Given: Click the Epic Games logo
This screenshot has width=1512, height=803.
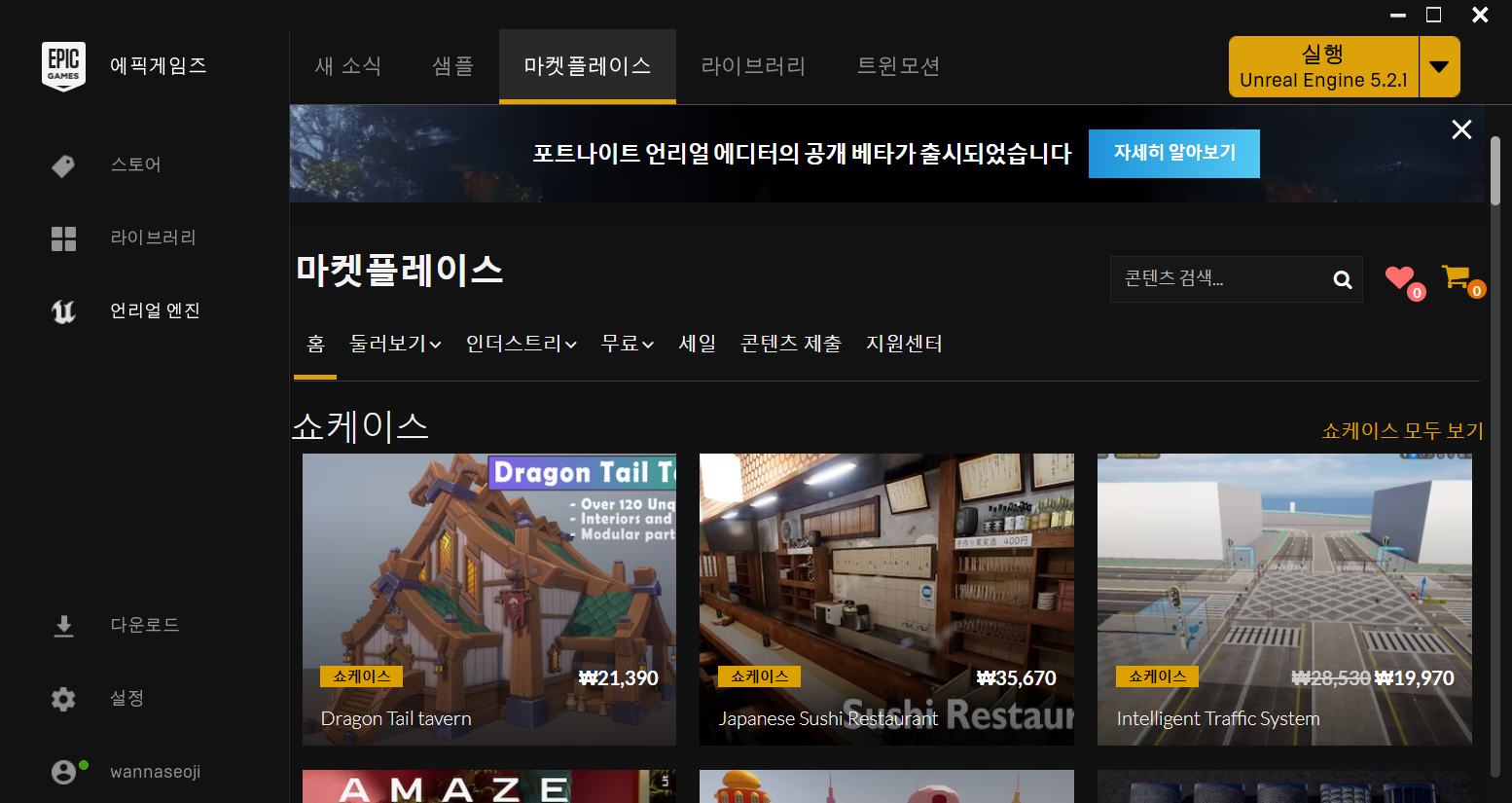Looking at the screenshot, I should (63, 66).
